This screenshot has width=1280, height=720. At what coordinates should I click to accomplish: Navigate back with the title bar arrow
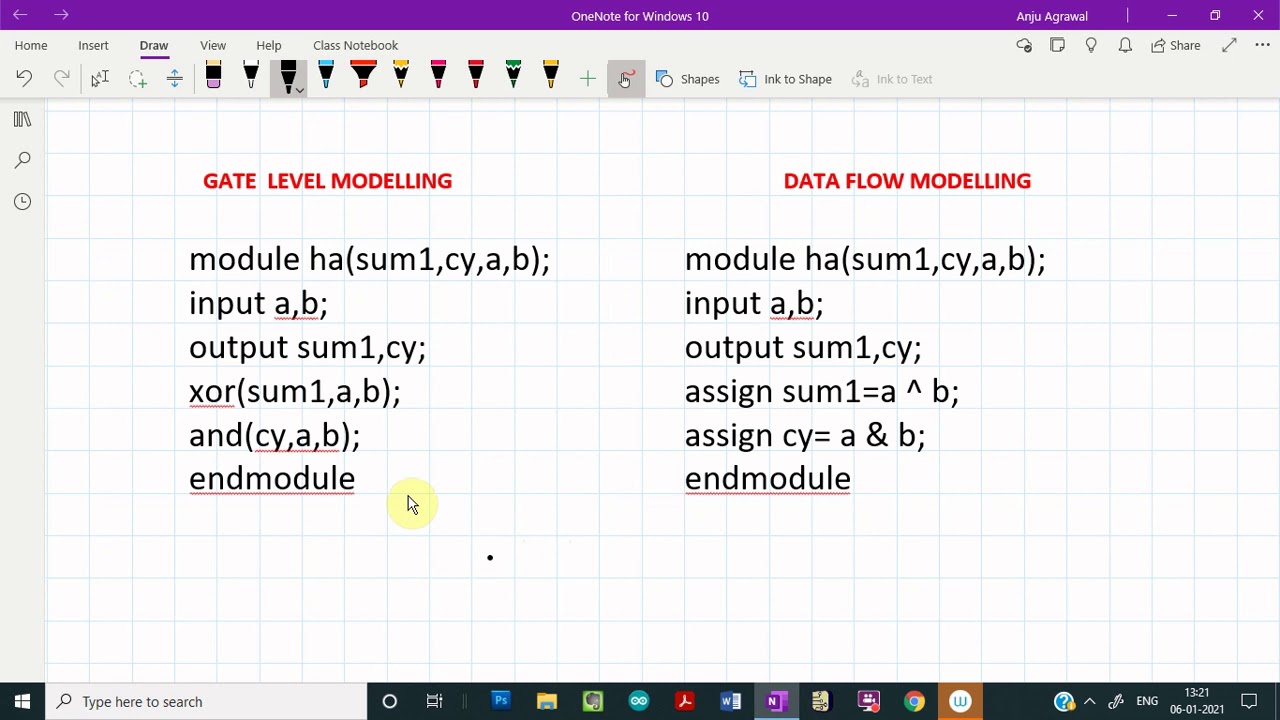pyautogui.click(x=20, y=15)
